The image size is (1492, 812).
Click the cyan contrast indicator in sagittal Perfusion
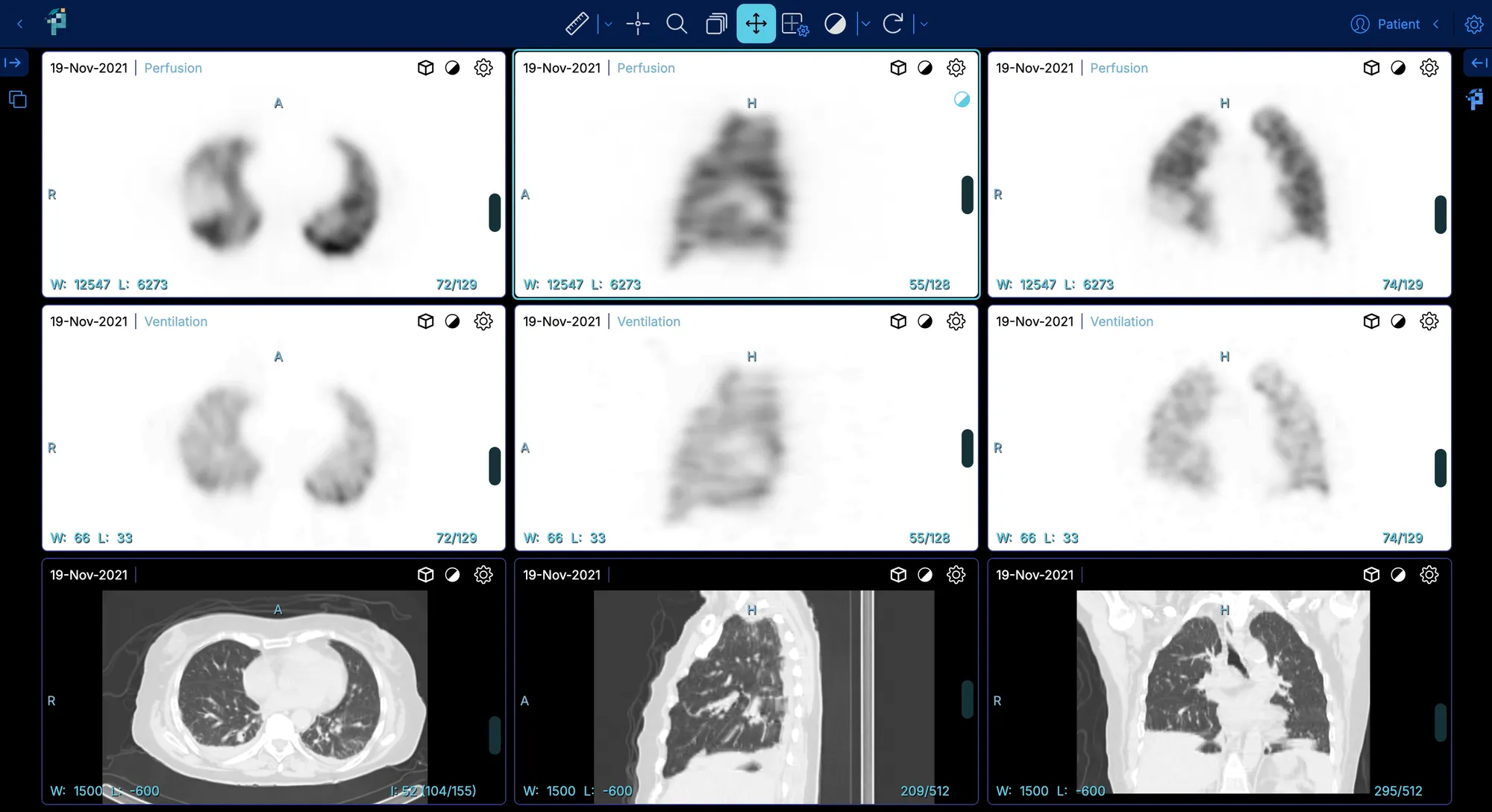click(962, 99)
